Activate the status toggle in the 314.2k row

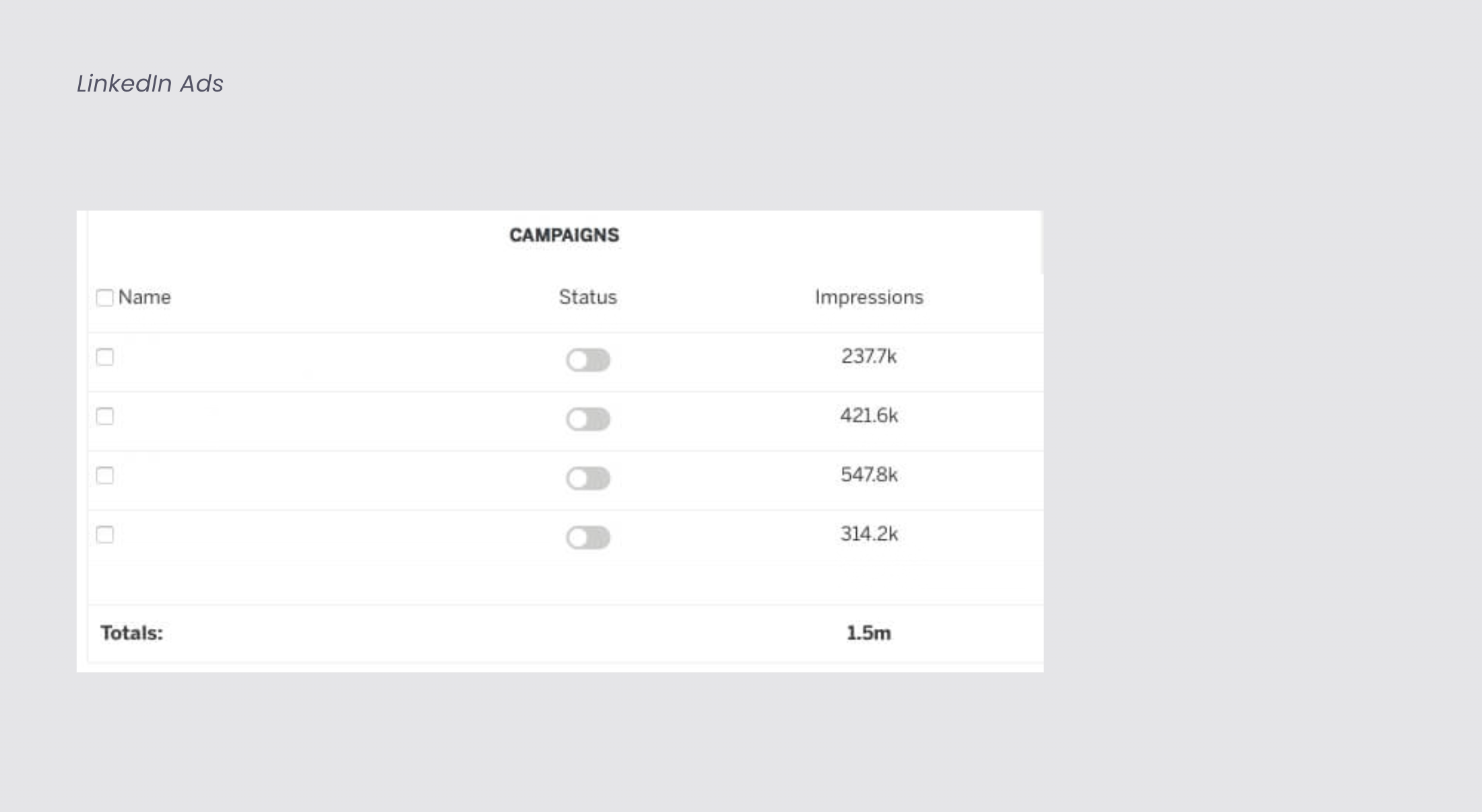tap(588, 538)
